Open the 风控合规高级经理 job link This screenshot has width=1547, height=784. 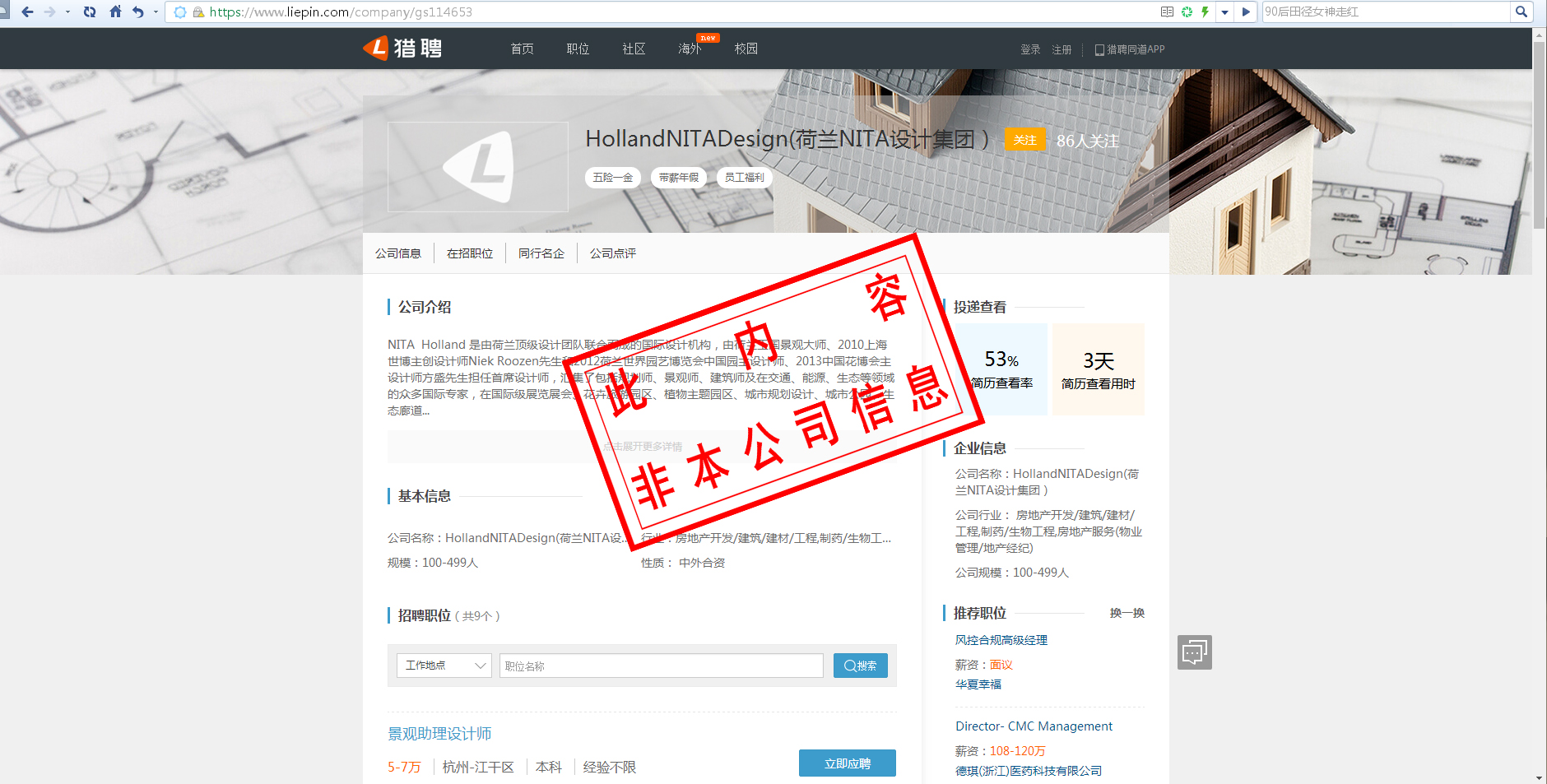point(1001,640)
